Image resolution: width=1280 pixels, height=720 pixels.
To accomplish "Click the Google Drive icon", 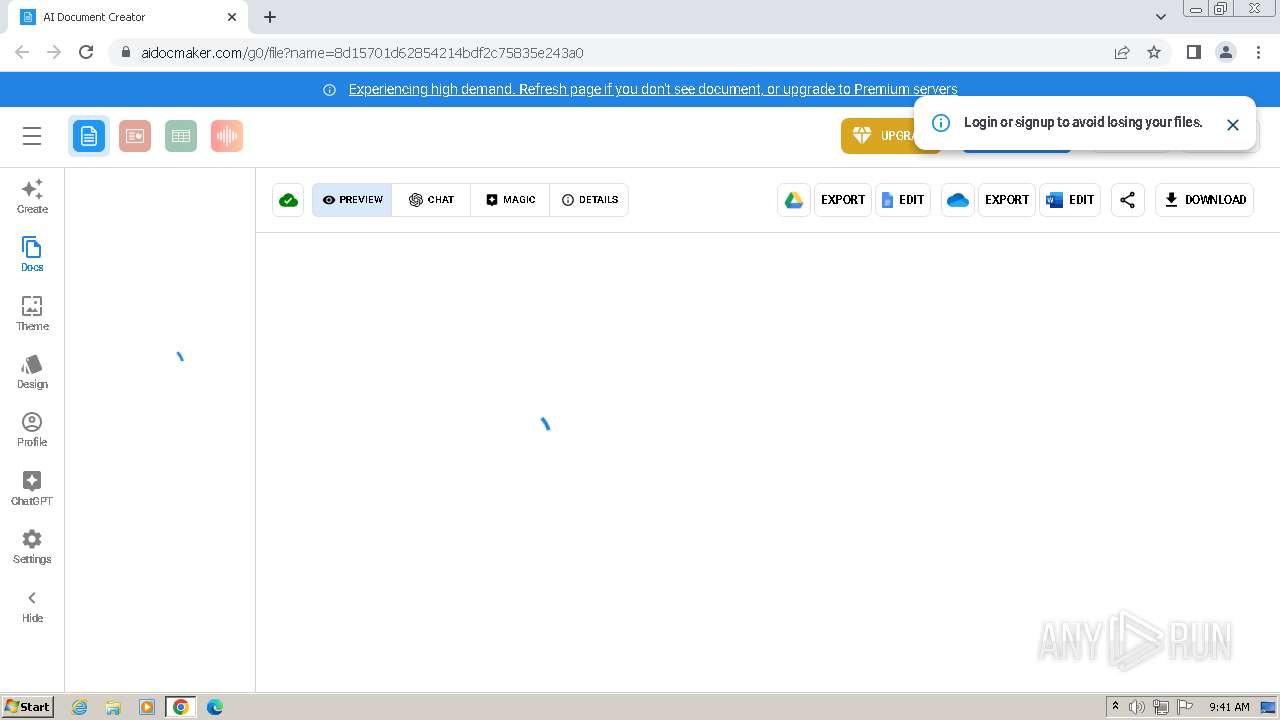I will point(794,200).
